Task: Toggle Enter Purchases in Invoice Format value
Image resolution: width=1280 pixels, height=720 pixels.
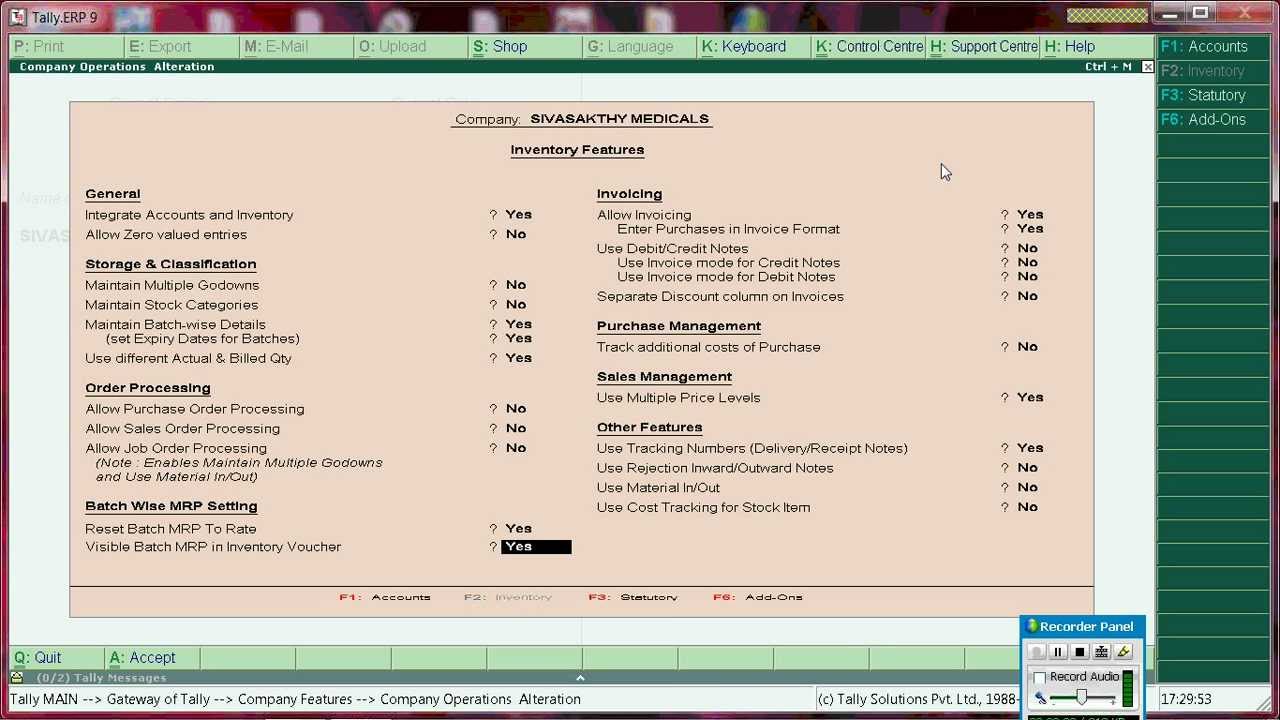Action: click(1030, 229)
